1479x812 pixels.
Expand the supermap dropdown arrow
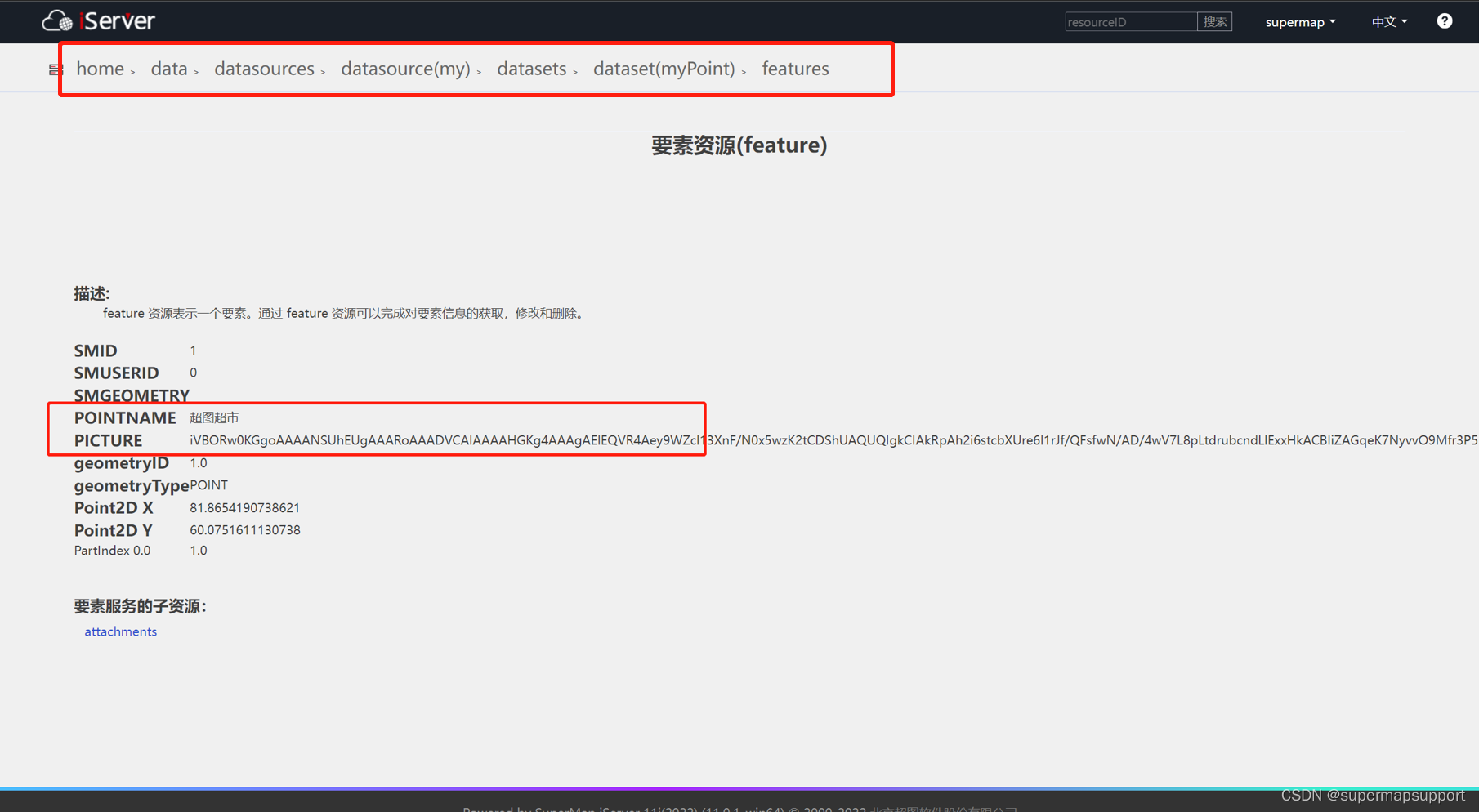pos(1331,22)
